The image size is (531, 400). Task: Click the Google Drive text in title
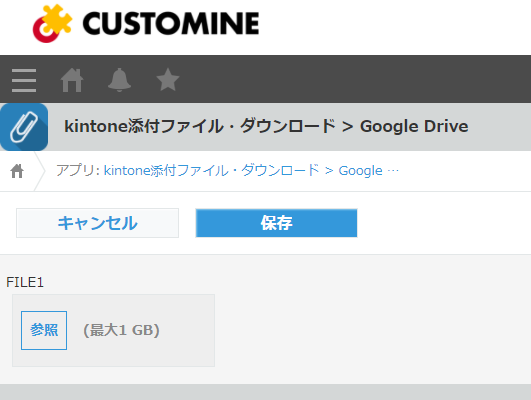pos(414,126)
